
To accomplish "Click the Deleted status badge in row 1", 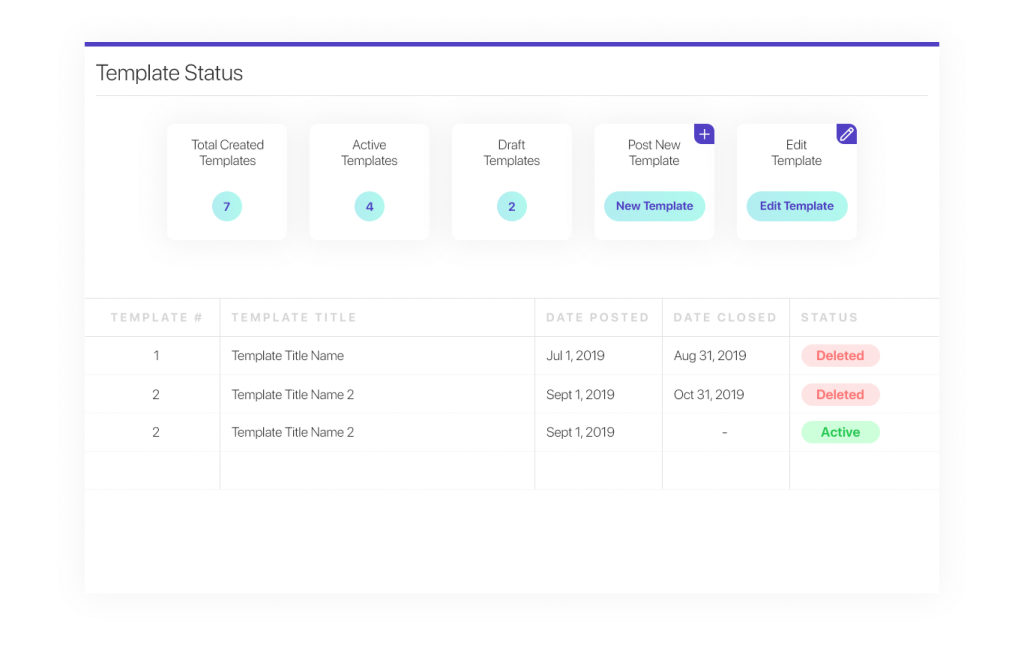I will [x=840, y=356].
